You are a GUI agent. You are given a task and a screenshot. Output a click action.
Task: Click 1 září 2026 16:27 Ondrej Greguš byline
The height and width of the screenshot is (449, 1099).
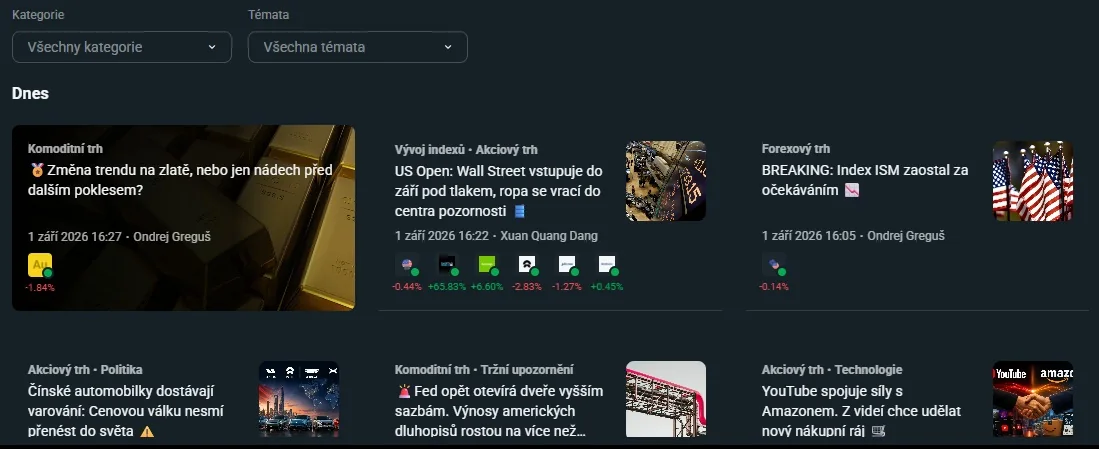(119, 236)
